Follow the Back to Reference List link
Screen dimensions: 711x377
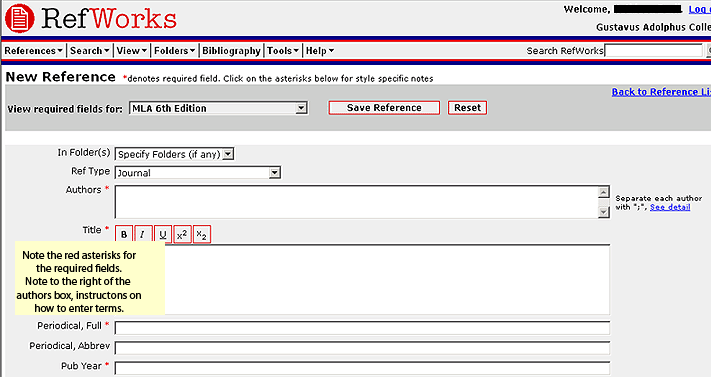tap(661, 92)
